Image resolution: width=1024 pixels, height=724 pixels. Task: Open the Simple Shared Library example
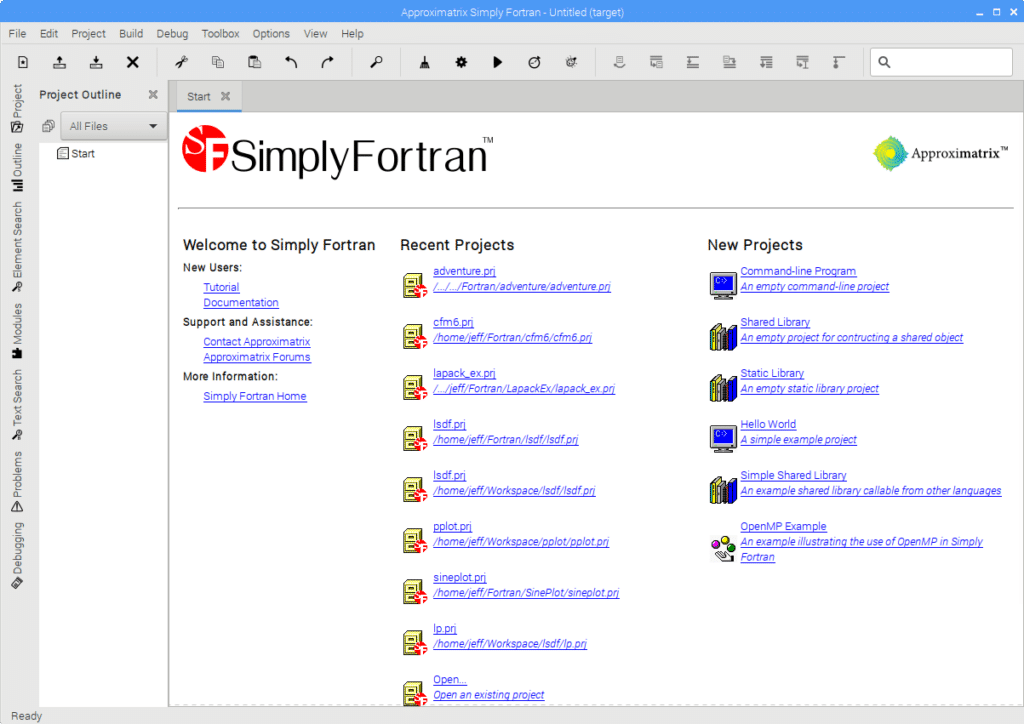[793, 475]
